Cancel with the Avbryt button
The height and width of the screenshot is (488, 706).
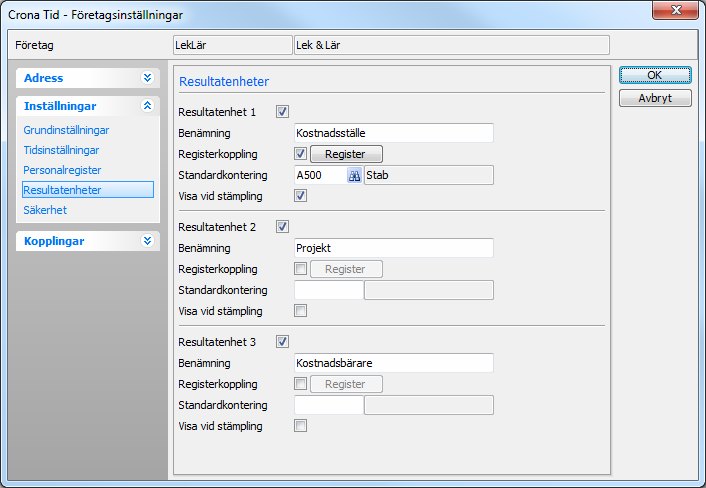[655, 98]
